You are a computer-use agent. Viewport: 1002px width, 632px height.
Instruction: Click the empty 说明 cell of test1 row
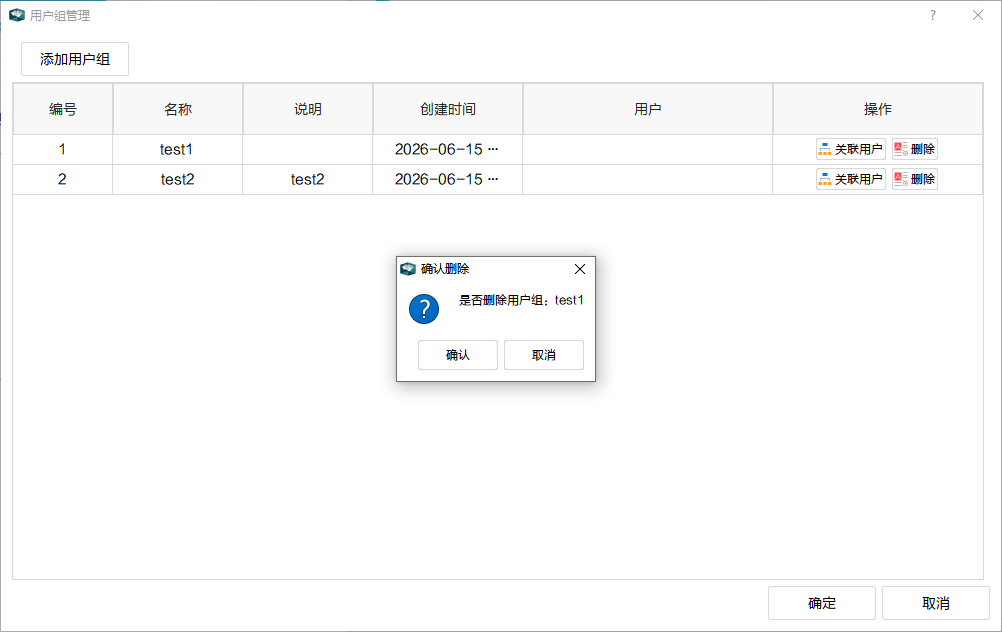[x=307, y=150]
